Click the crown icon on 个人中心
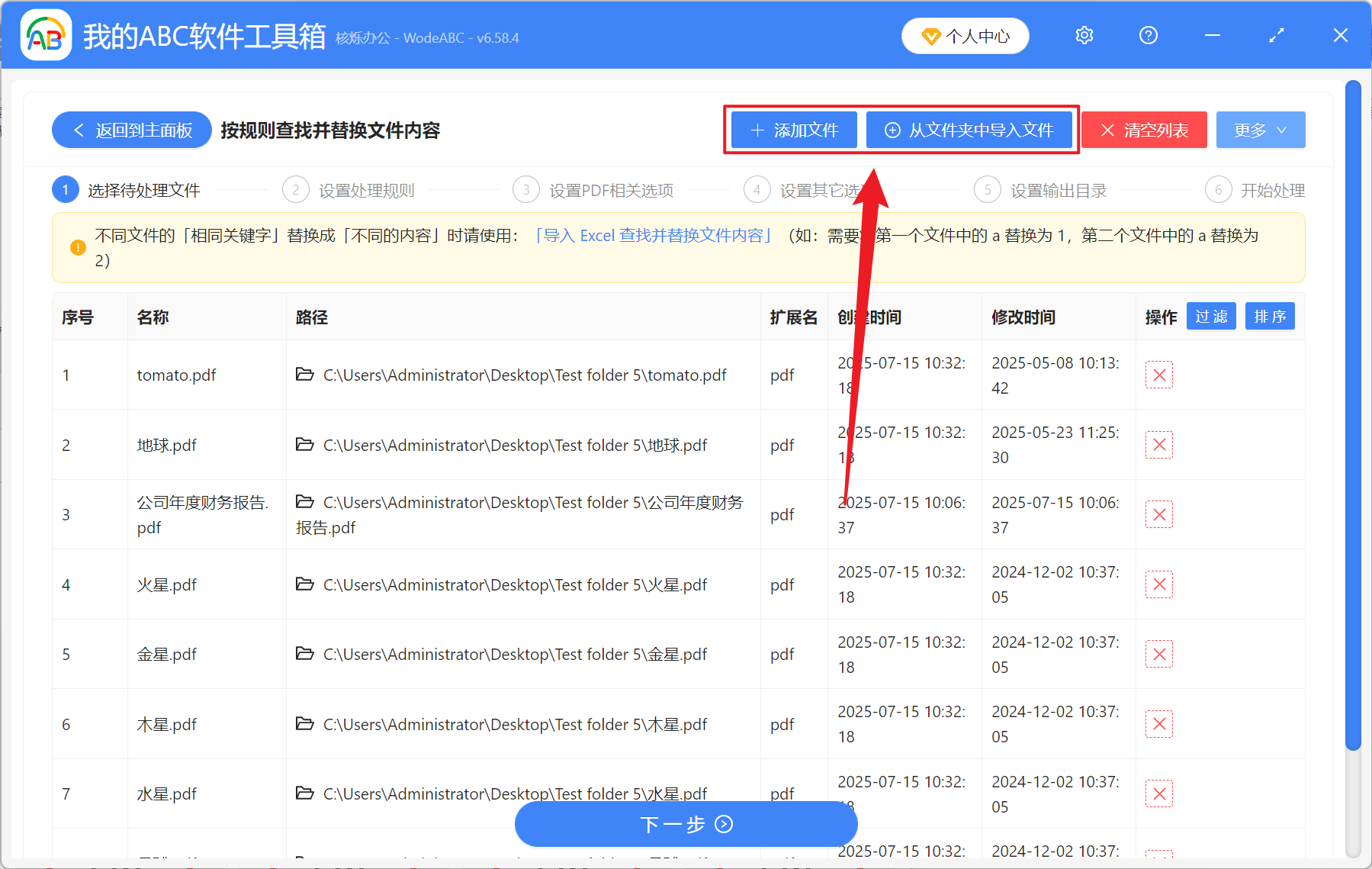Viewport: 1372px width, 869px height. point(931,35)
